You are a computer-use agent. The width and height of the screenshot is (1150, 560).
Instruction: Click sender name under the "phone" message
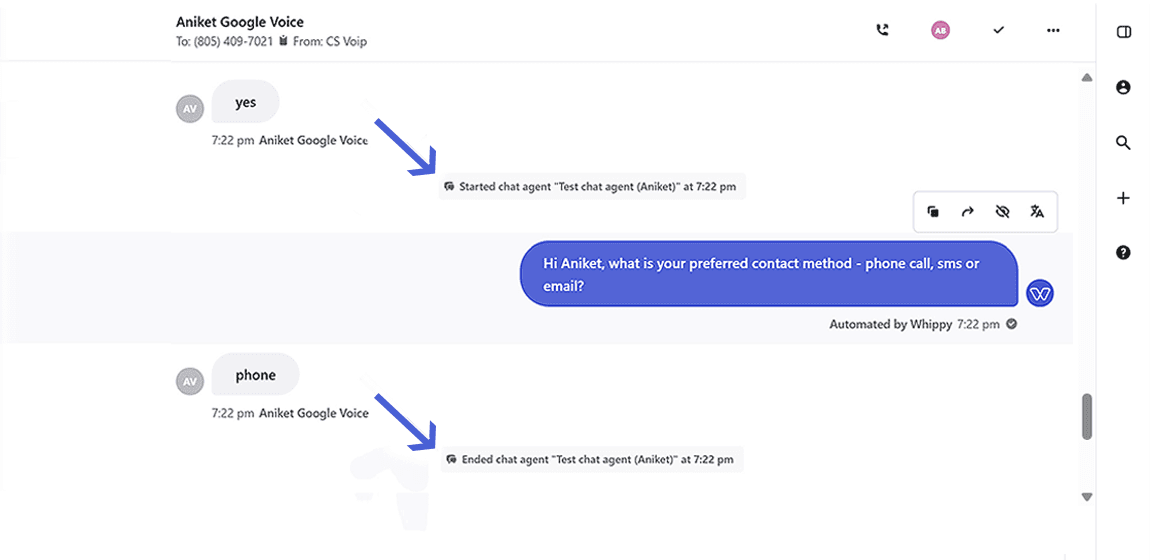pos(314,413)
